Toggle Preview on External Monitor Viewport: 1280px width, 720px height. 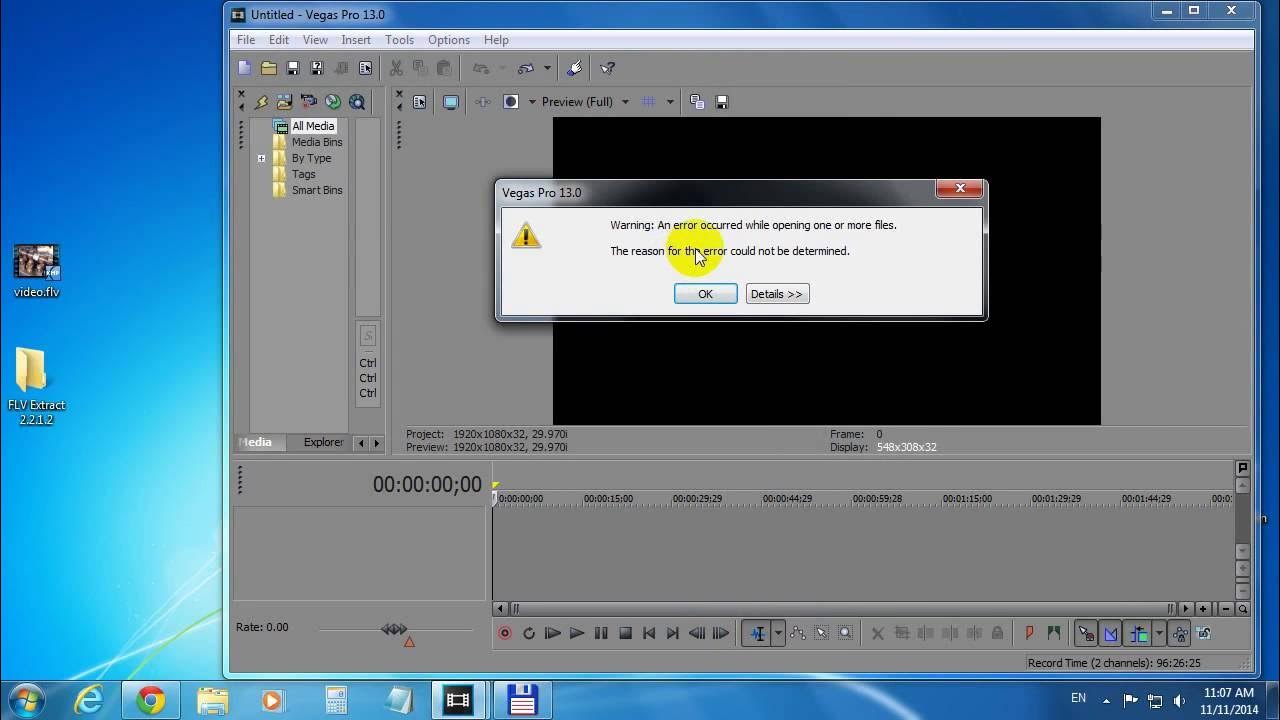click(451, 102)
